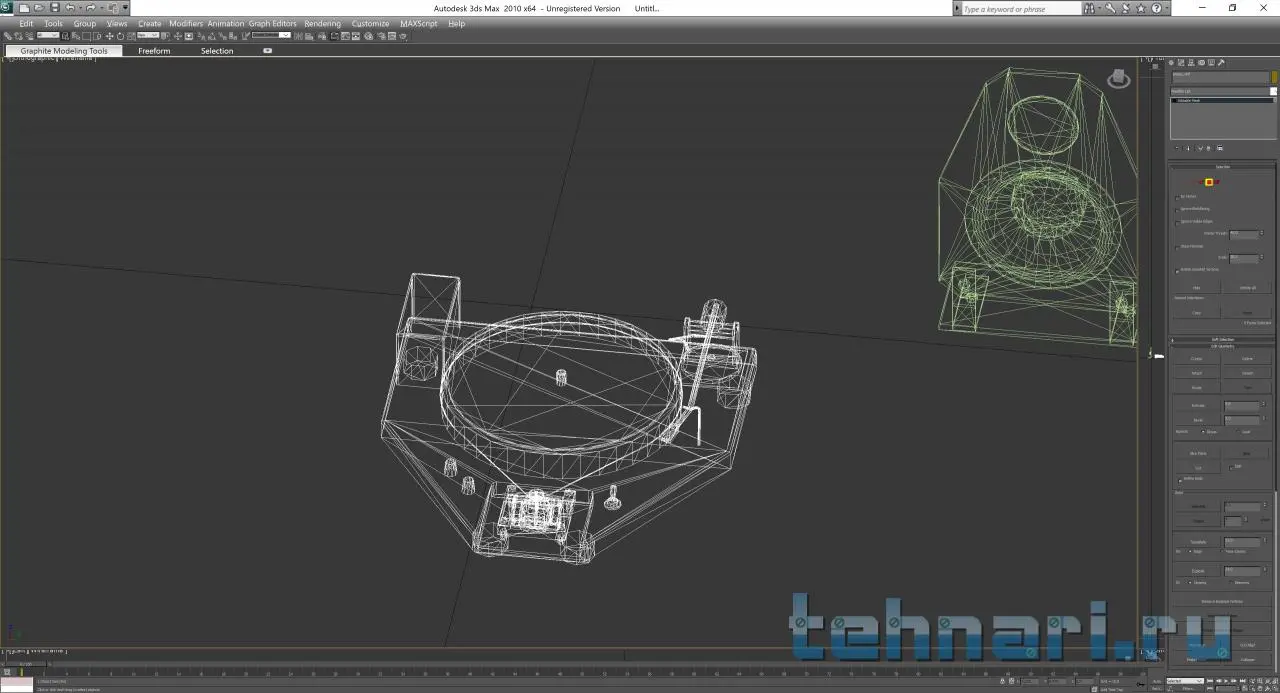
Task: Select the Rotate tool in main toolbar
Action: click(x=120, y=36)
